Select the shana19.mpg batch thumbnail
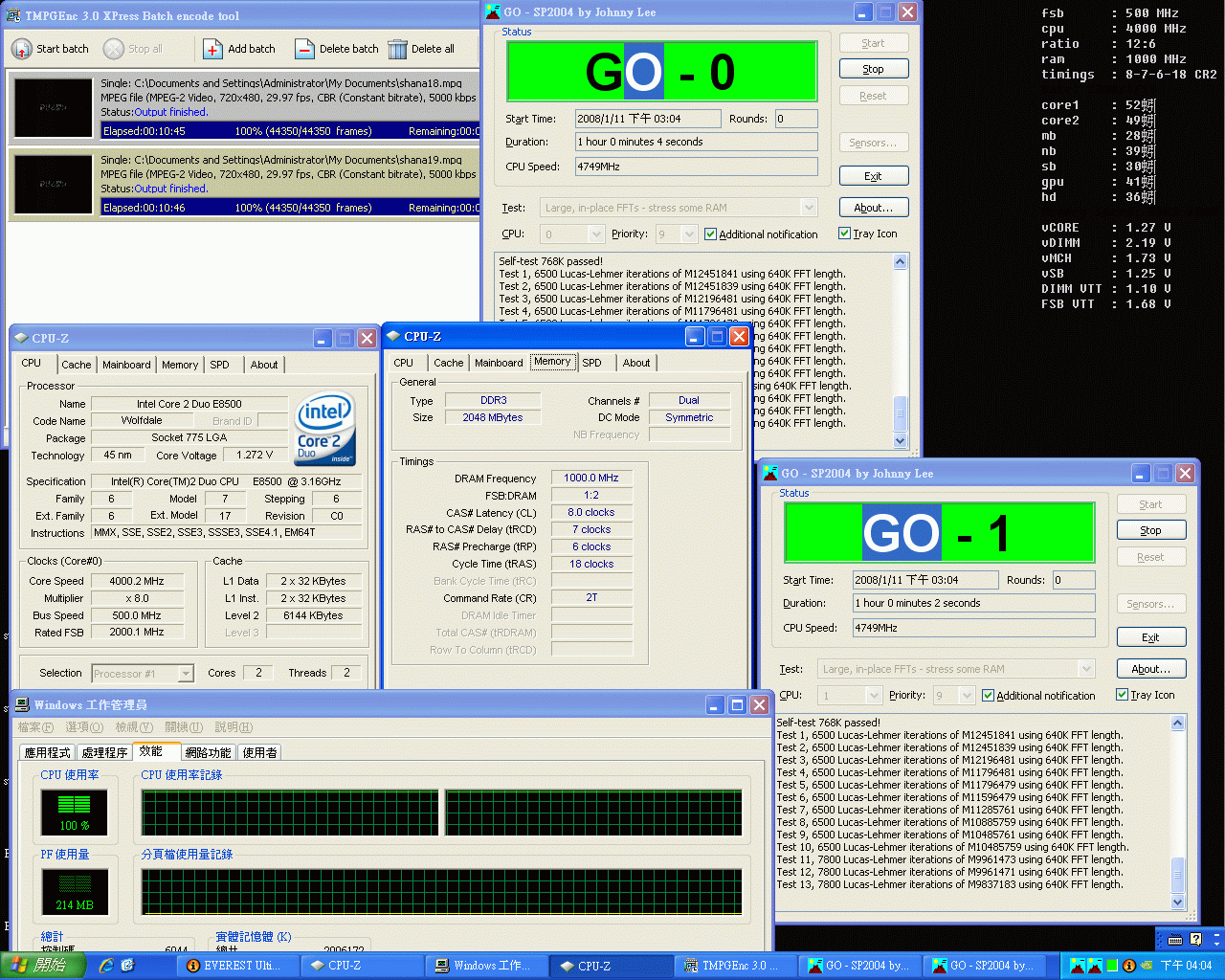This screenshot has height=980, width=1225. (x=54, y=184)
